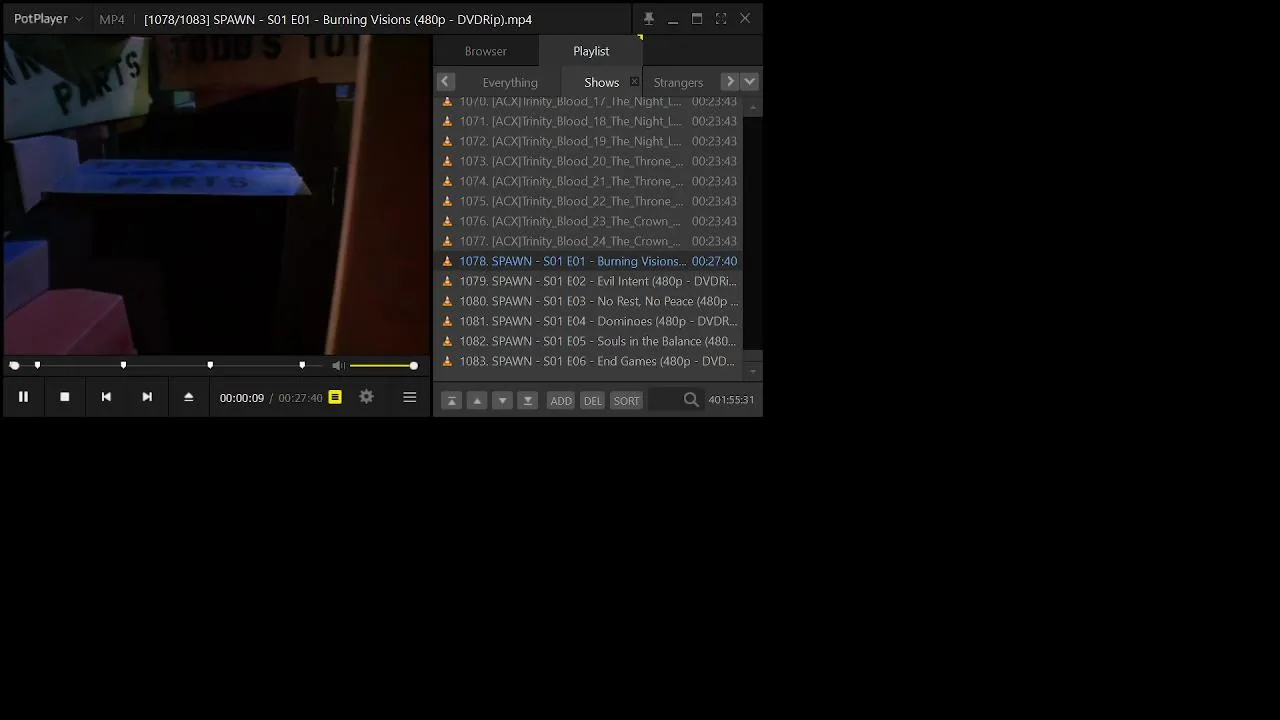Click the video display area

pyautogui.click(x=216, y=195)
